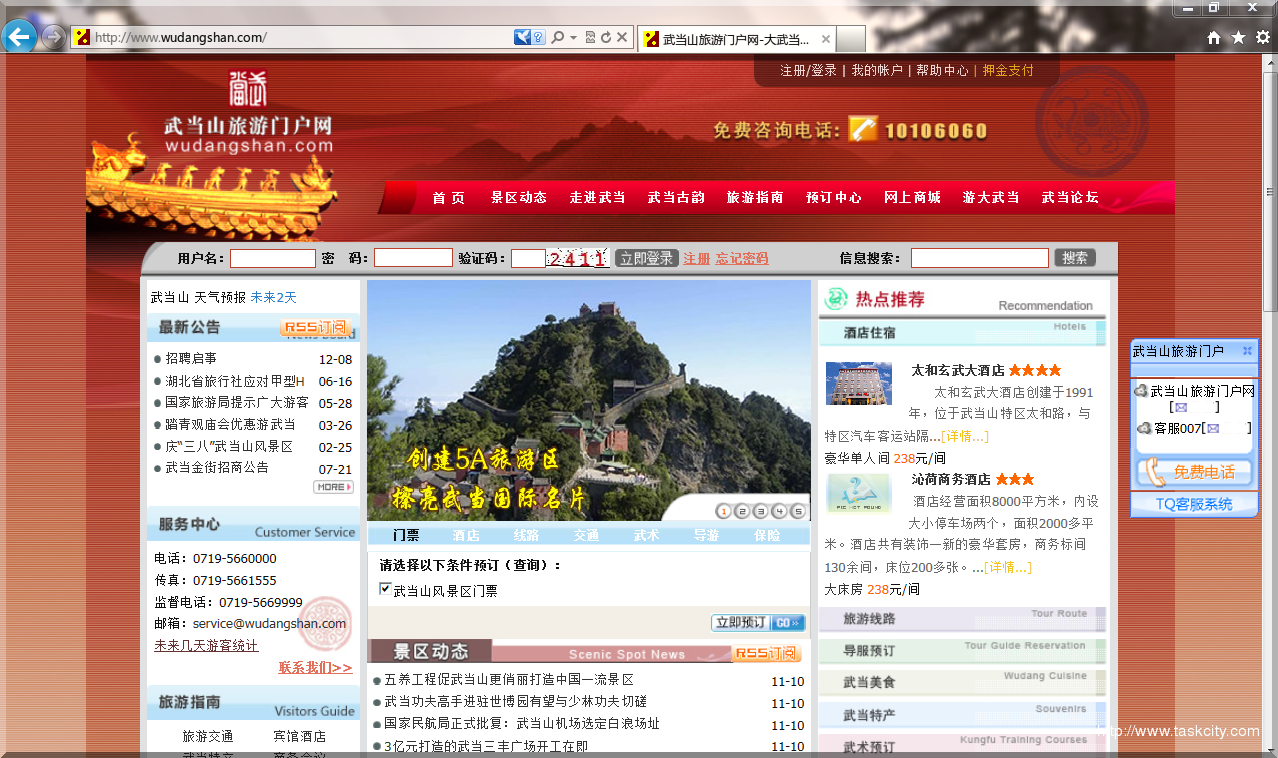Stop loading with the address bar X icon

pyautogui.click(x=622, y=38)
